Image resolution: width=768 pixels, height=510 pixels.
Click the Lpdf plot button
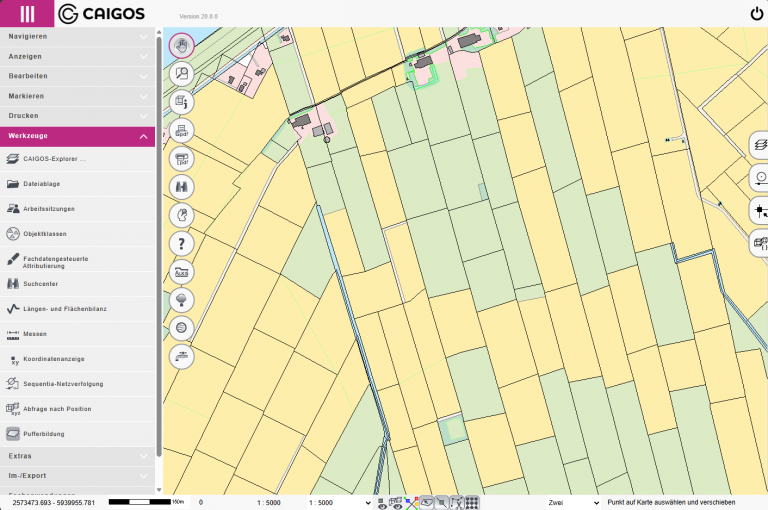(x=182, y=159)
